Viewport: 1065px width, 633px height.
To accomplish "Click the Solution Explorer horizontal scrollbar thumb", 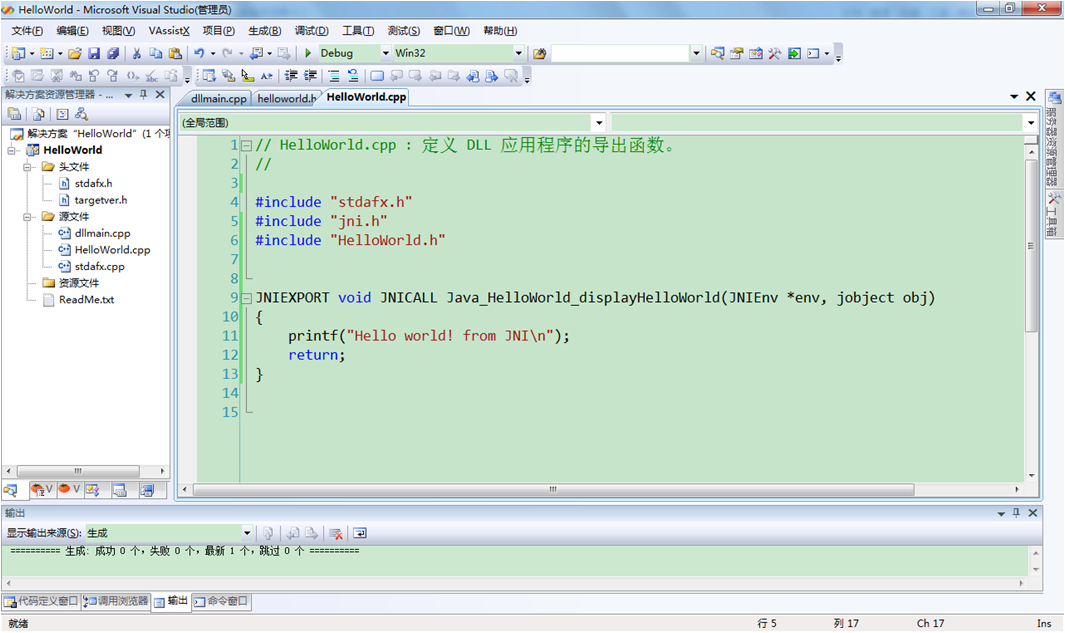I will (78, 471).
